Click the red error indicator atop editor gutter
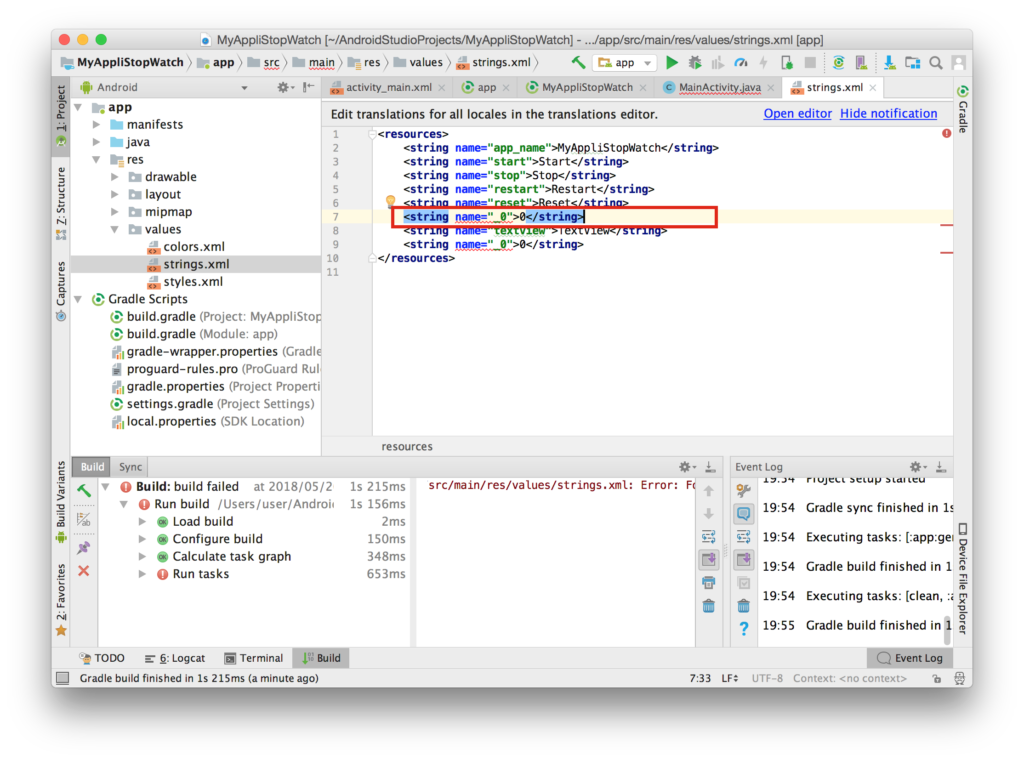Screen dimensions: 1024x761 946,133
